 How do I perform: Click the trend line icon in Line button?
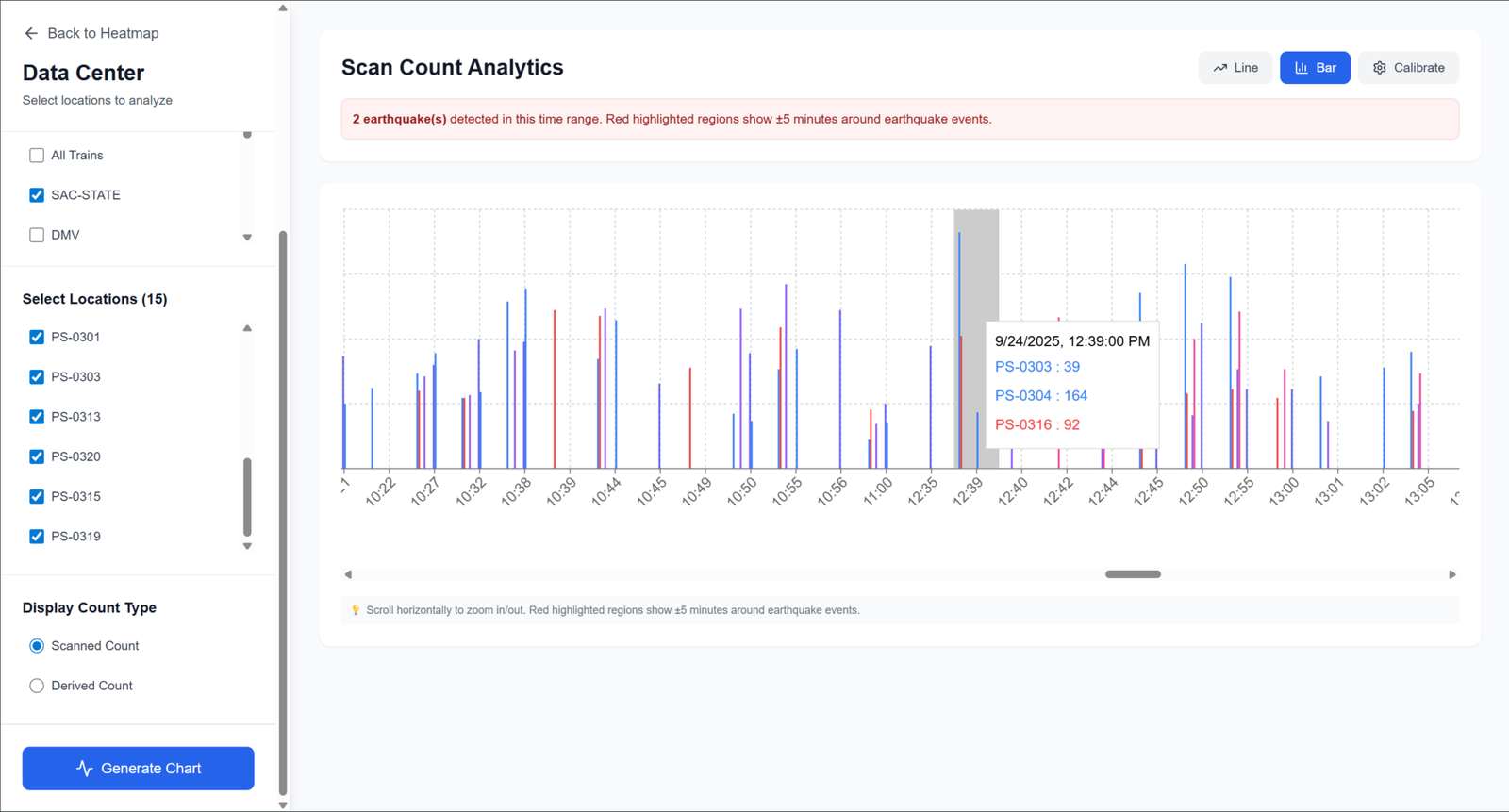(x=1219, y=68)
